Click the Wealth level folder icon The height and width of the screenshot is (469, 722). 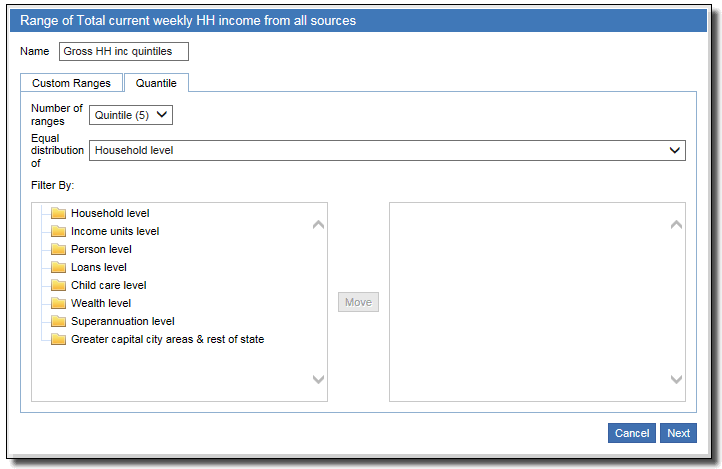(x=58, y=303)
